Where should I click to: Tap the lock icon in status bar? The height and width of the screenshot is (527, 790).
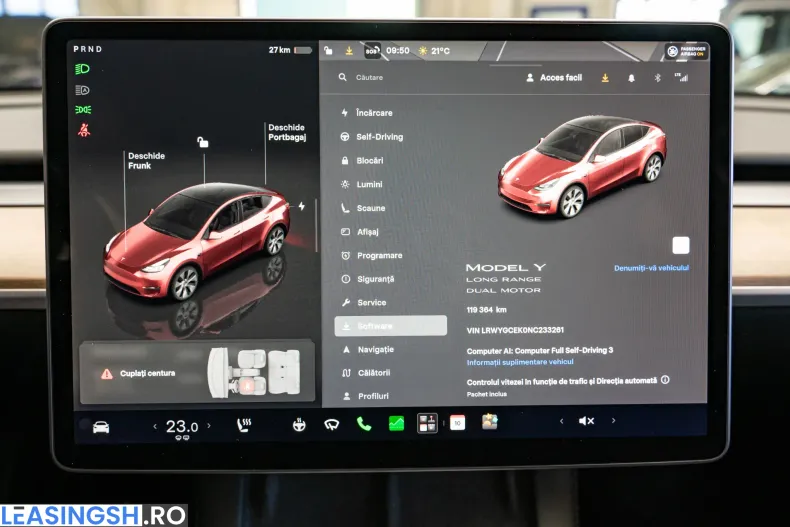328,50
